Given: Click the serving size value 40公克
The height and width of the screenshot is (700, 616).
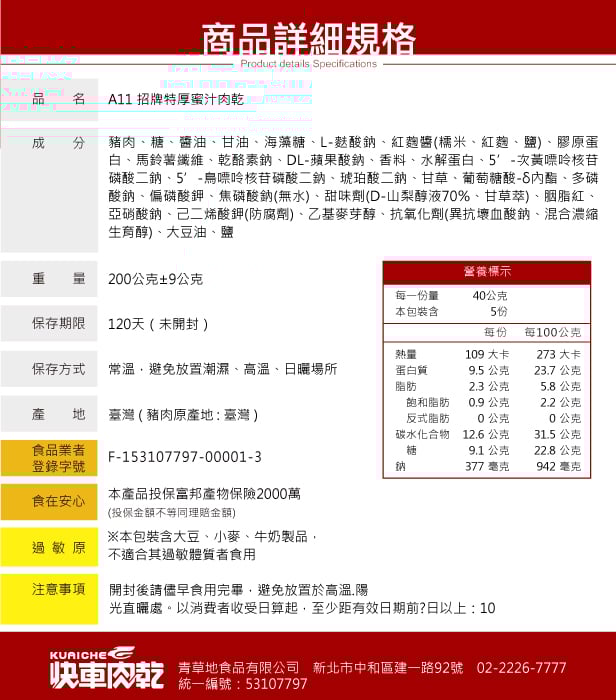Looking at the screenshot, I should click(490, 296).
